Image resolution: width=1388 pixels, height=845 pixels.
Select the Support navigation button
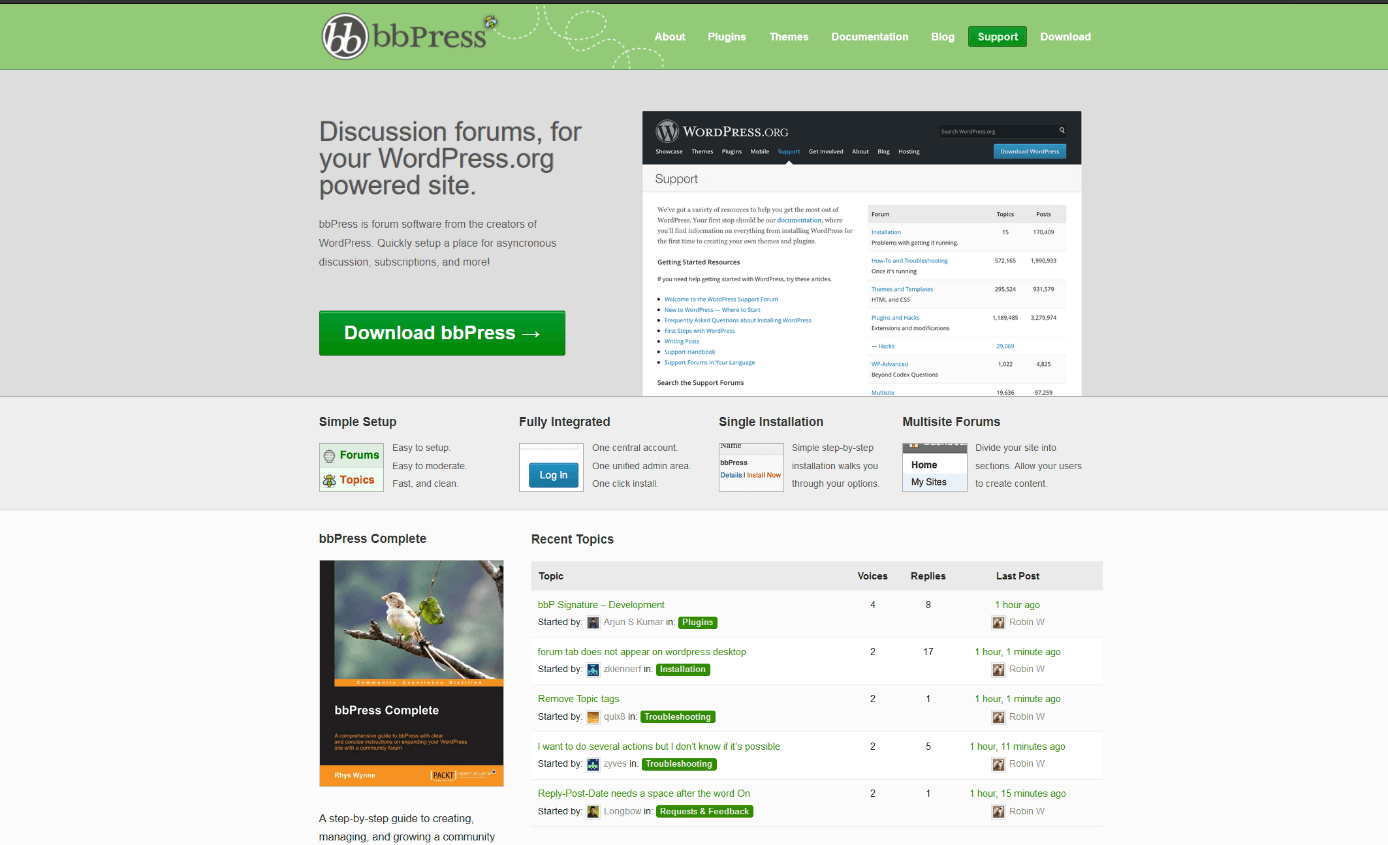997,37
